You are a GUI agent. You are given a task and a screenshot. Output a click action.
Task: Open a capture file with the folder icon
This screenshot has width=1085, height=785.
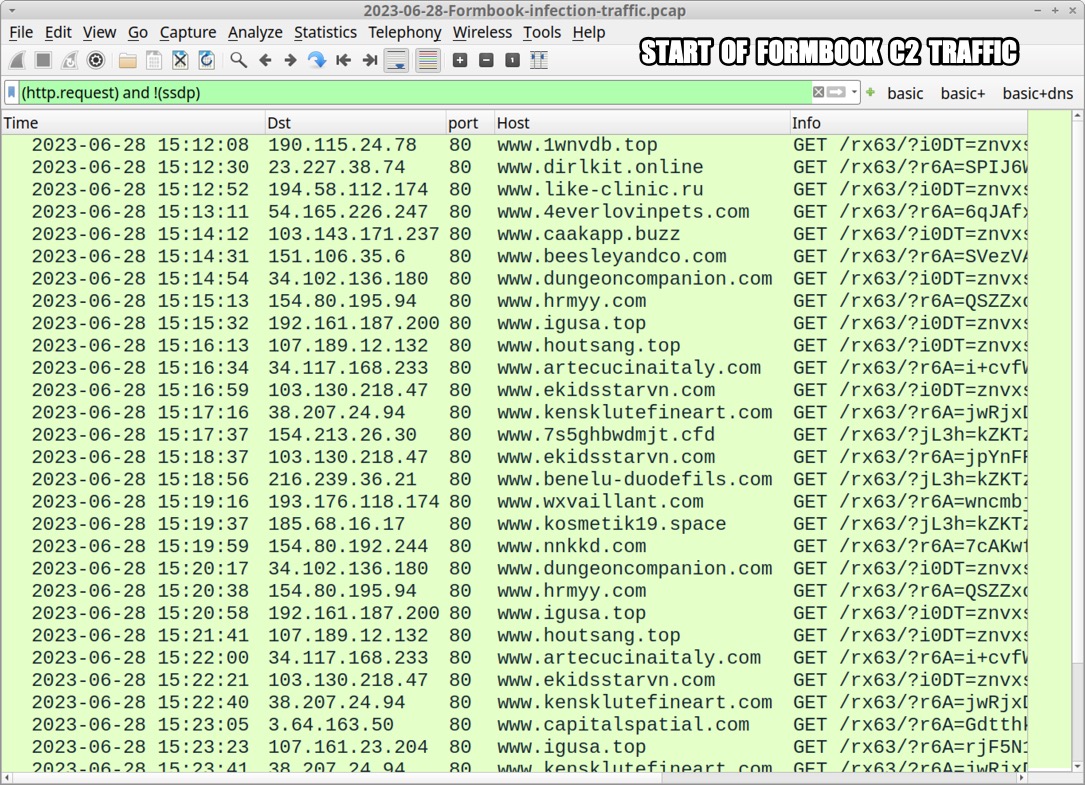tap(127, 60)
